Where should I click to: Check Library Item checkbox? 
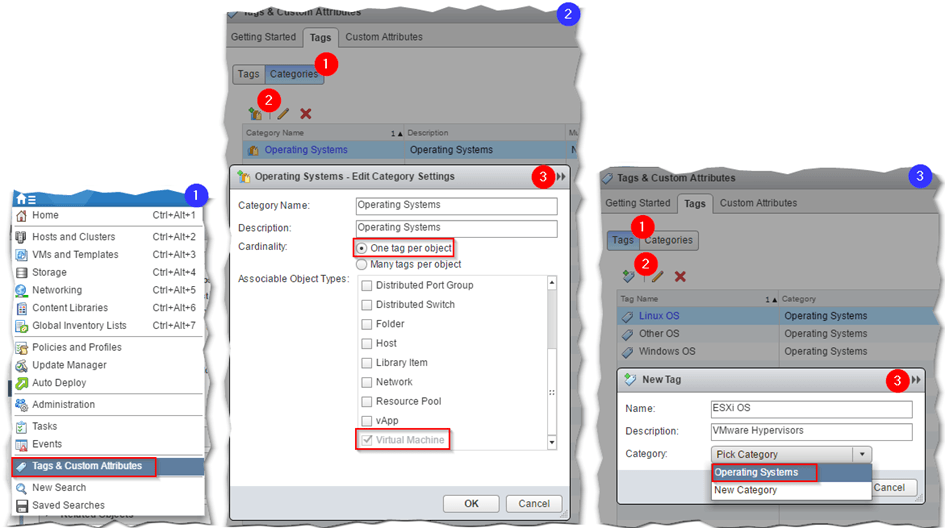pyautogui.click(x=366, y=363)
